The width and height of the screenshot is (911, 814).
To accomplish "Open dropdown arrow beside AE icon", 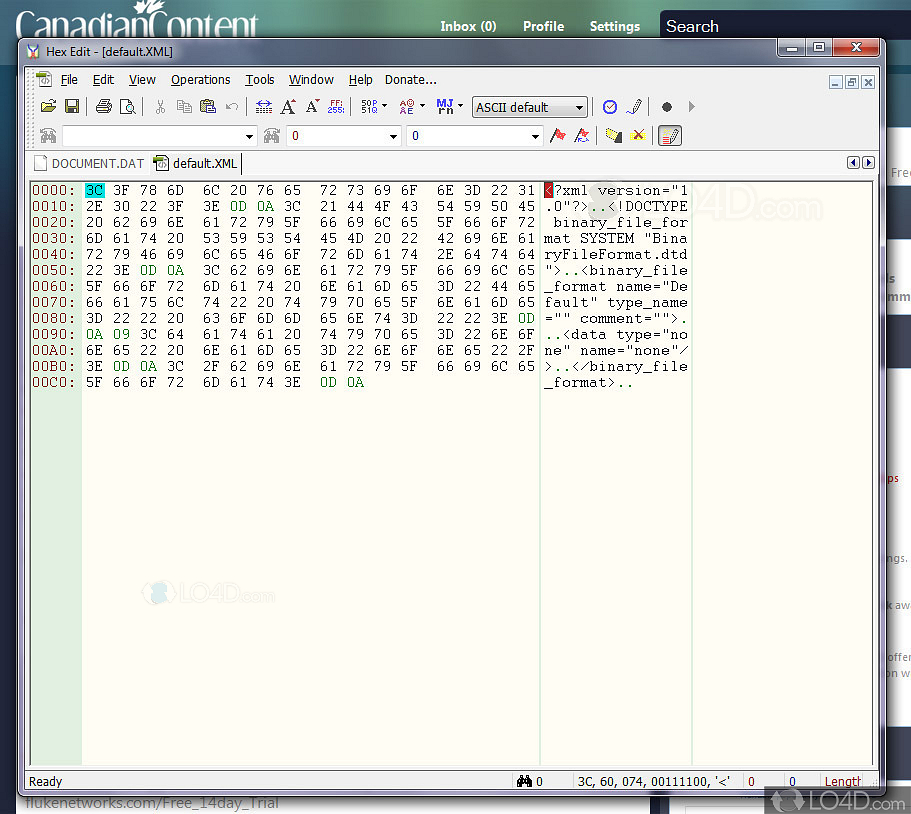I will [422, 106].
